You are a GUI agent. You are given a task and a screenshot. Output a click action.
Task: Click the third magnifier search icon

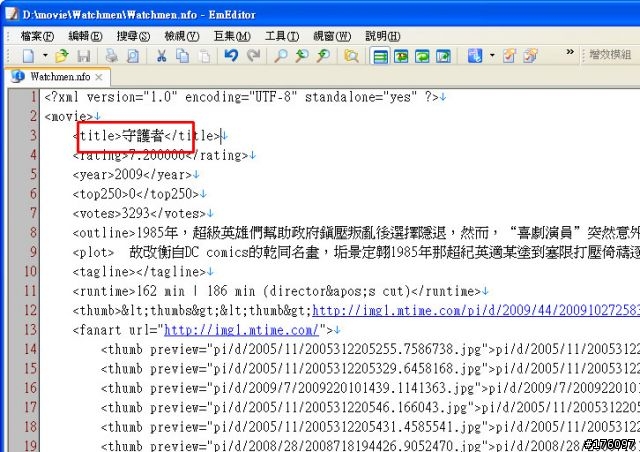[323, 56]
